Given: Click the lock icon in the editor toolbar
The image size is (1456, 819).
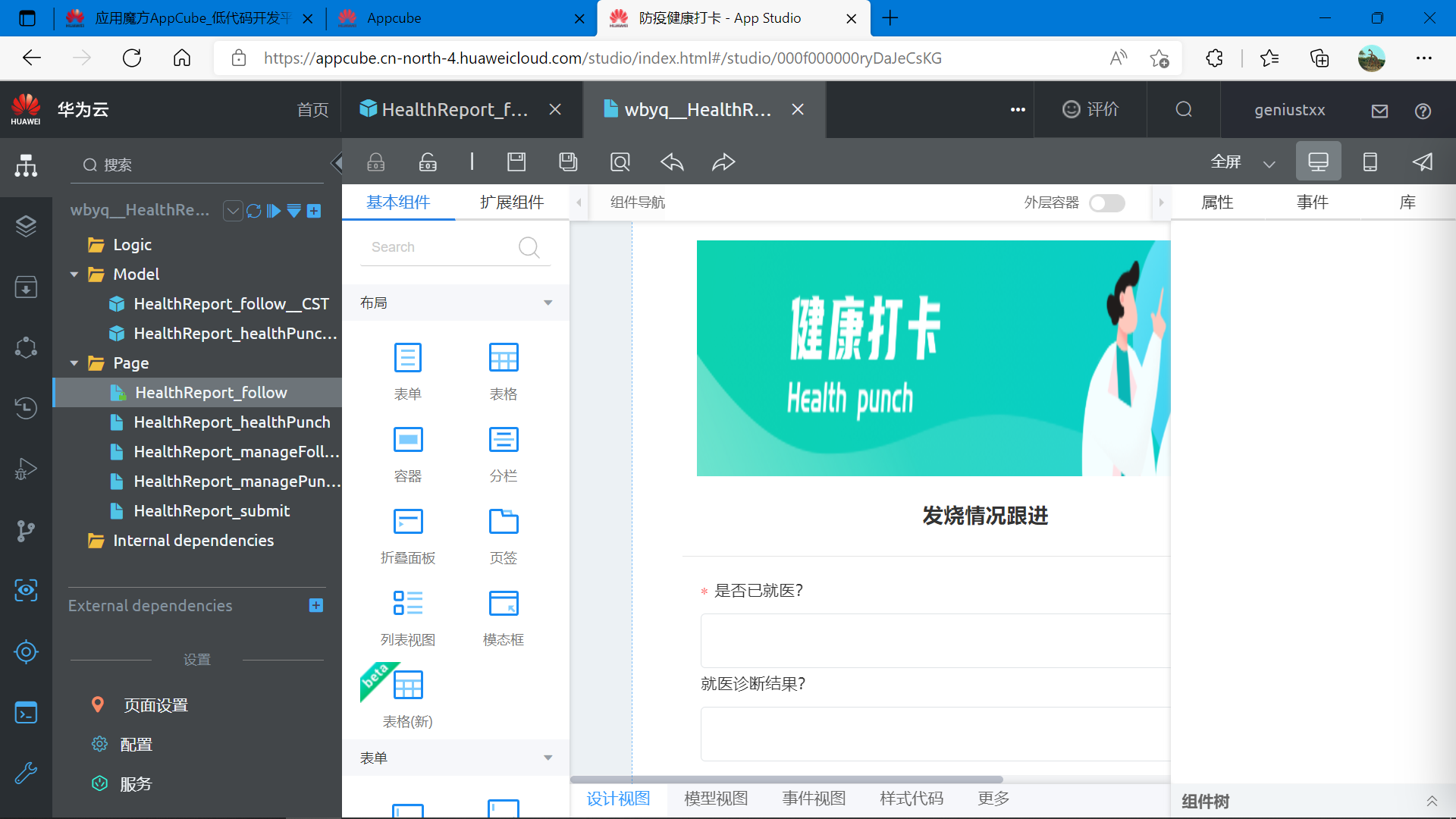Looking at the screenshot, I should [x=376, y=162].
